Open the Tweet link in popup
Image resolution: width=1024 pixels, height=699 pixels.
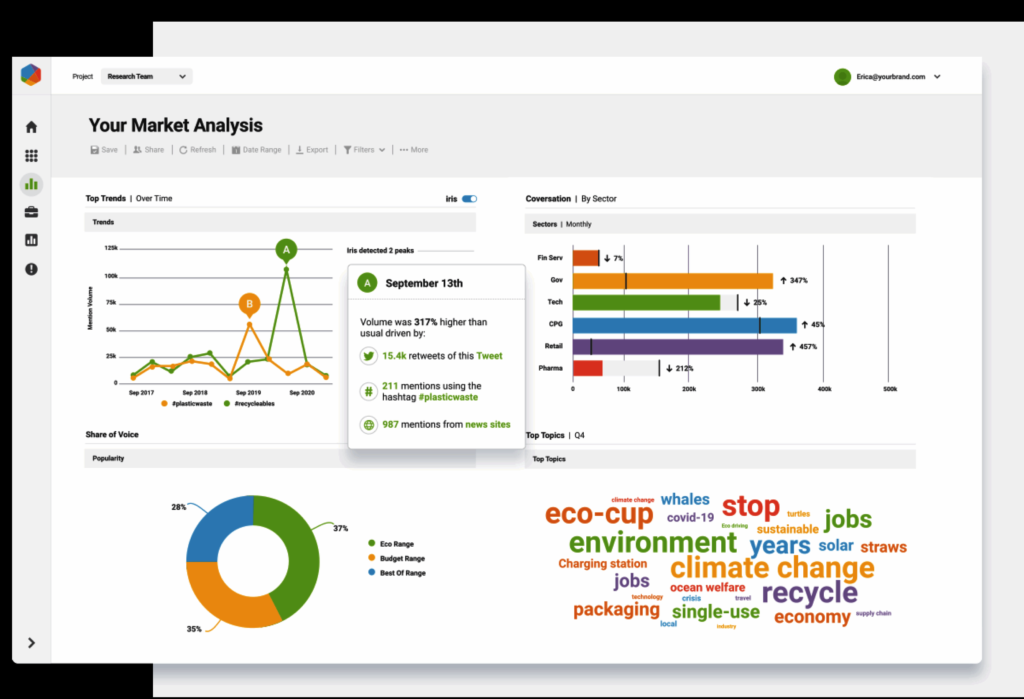(489, 356)
